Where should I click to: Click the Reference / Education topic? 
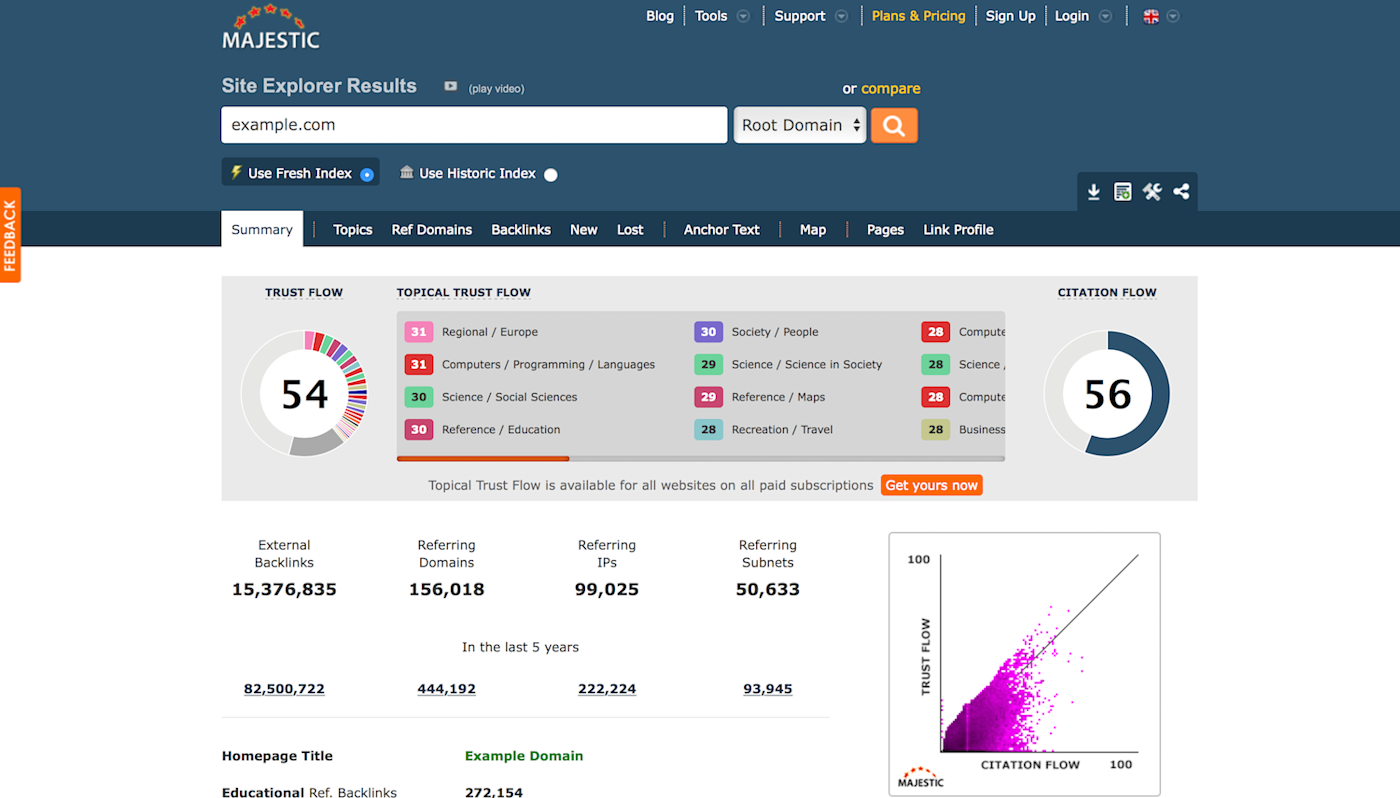tap(501, 429)
